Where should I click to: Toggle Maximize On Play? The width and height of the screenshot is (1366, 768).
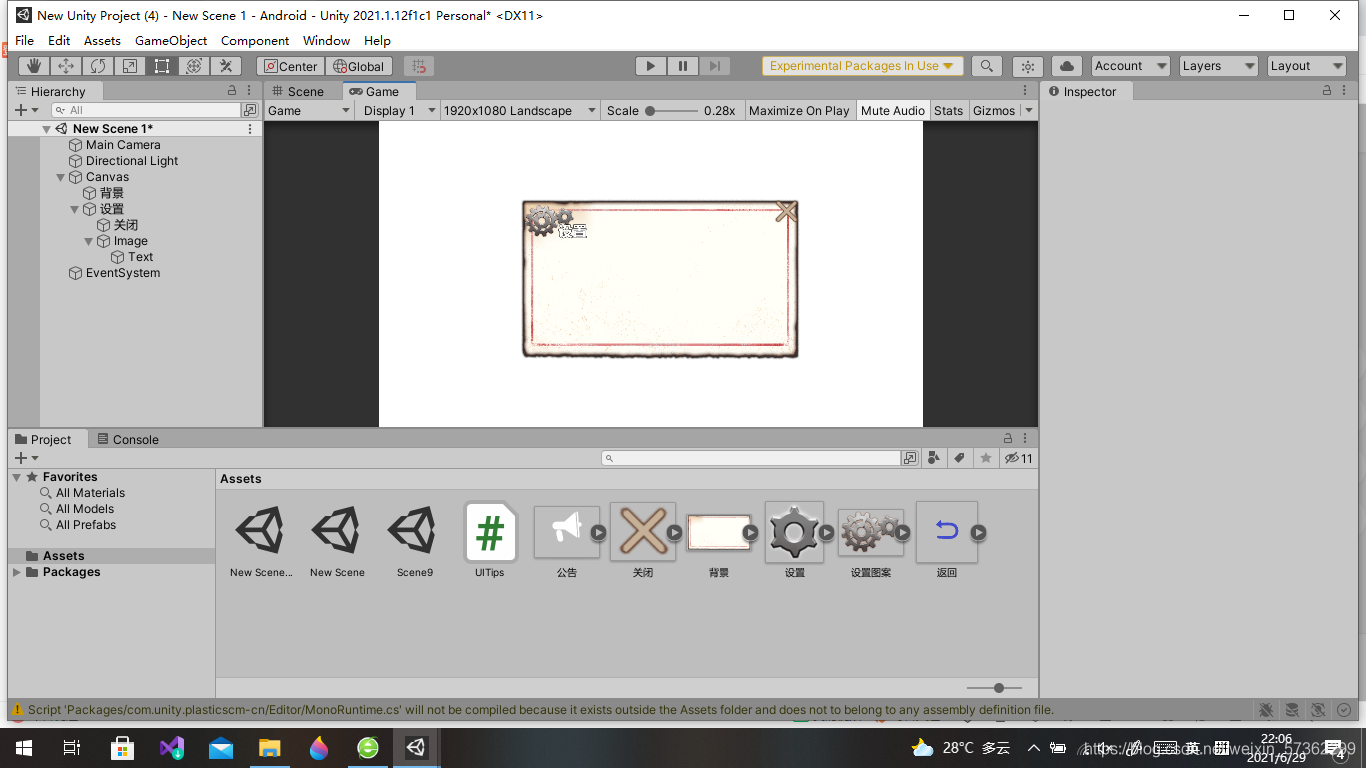(x=799, y=110)
